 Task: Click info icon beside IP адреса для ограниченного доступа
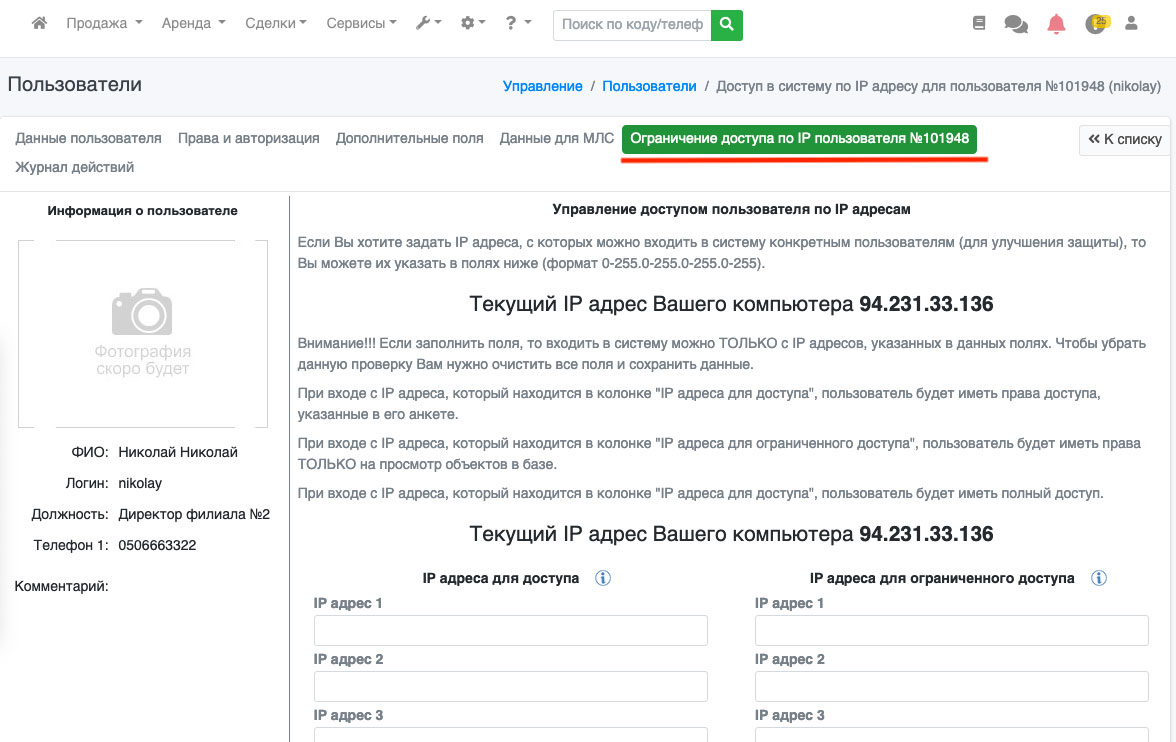[1099, 578]
